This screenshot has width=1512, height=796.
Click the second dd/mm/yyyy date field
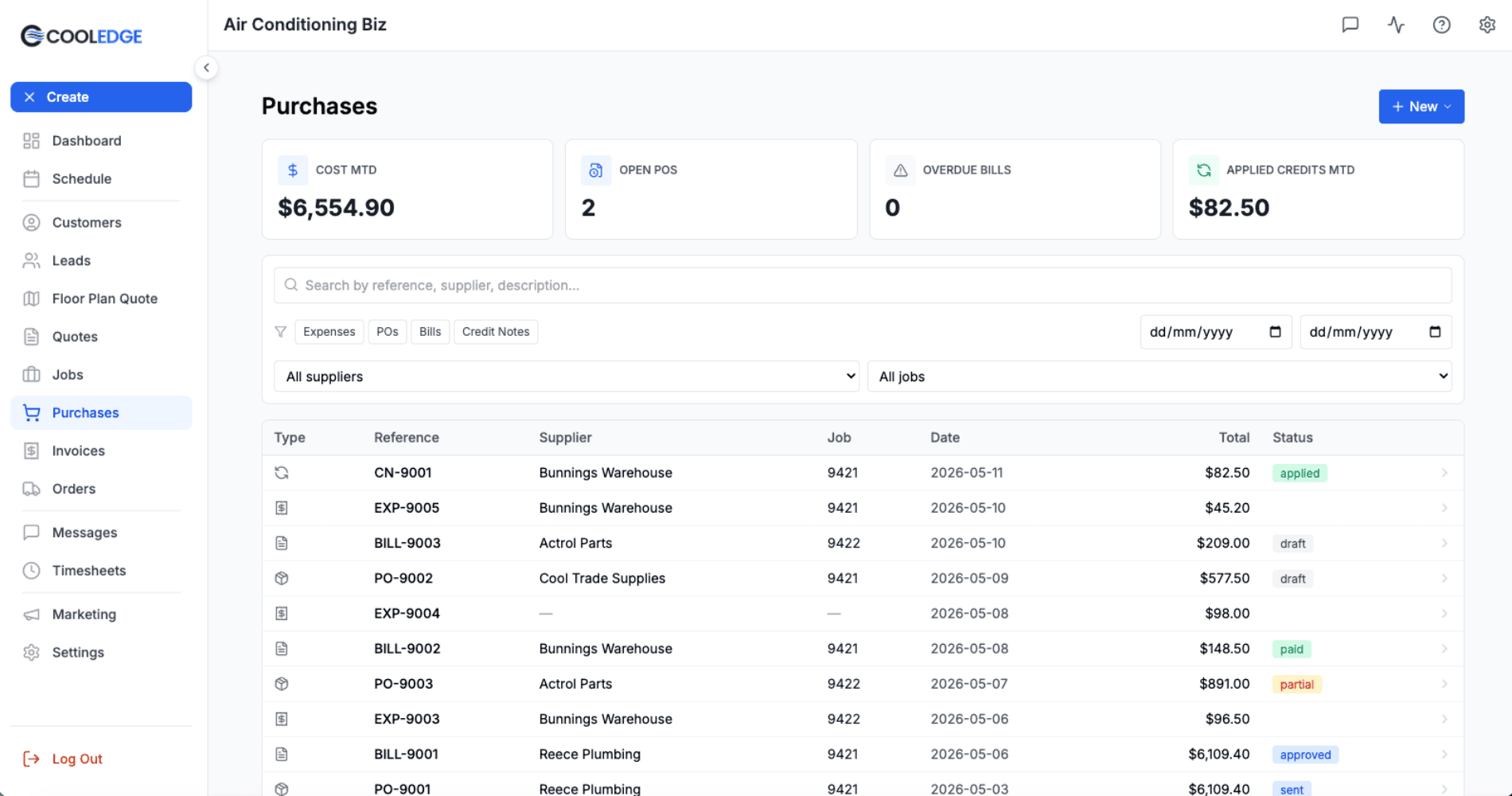[x=1375, y=332]
